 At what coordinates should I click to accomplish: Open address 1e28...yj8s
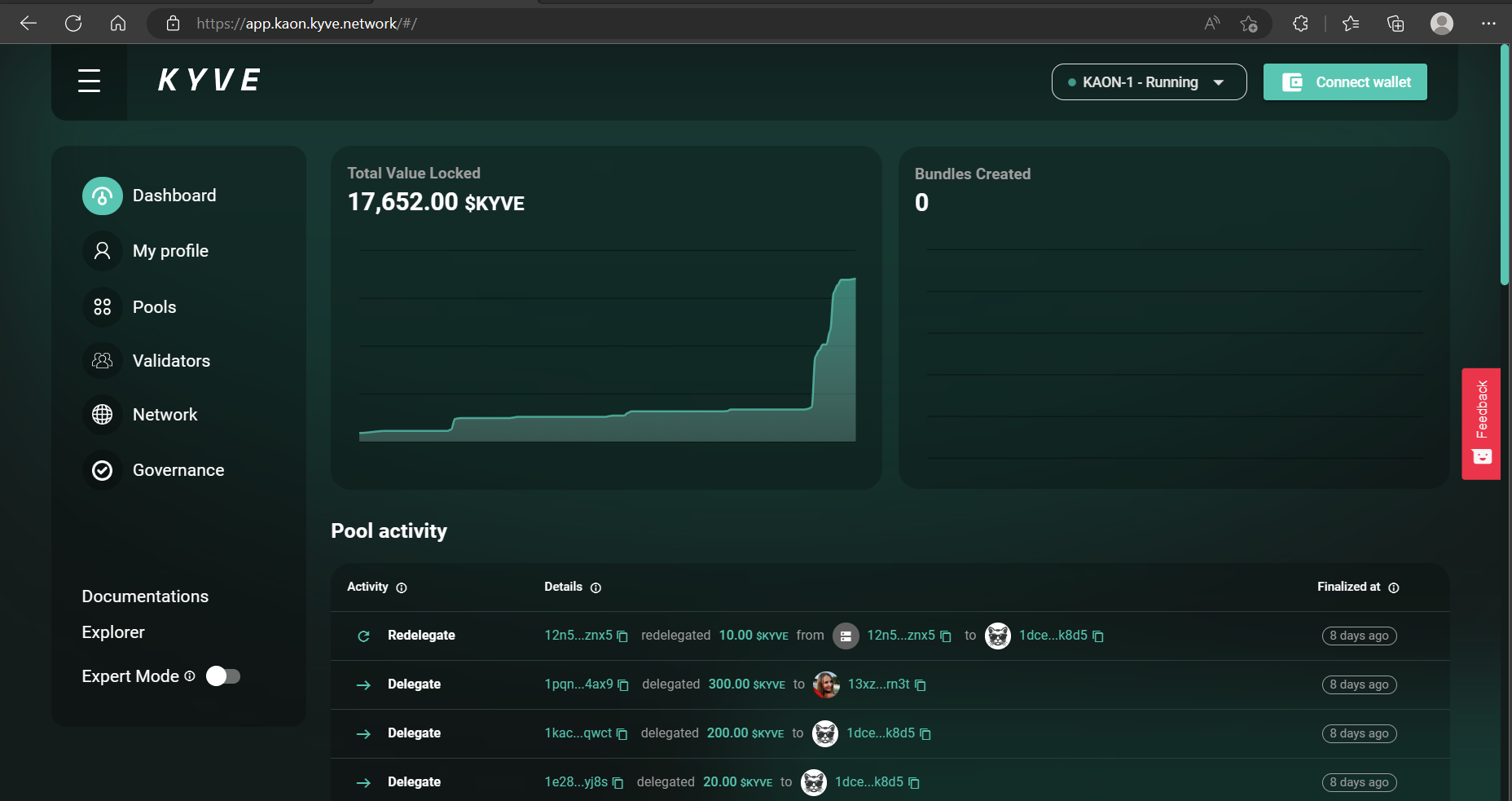click(576, 782)
